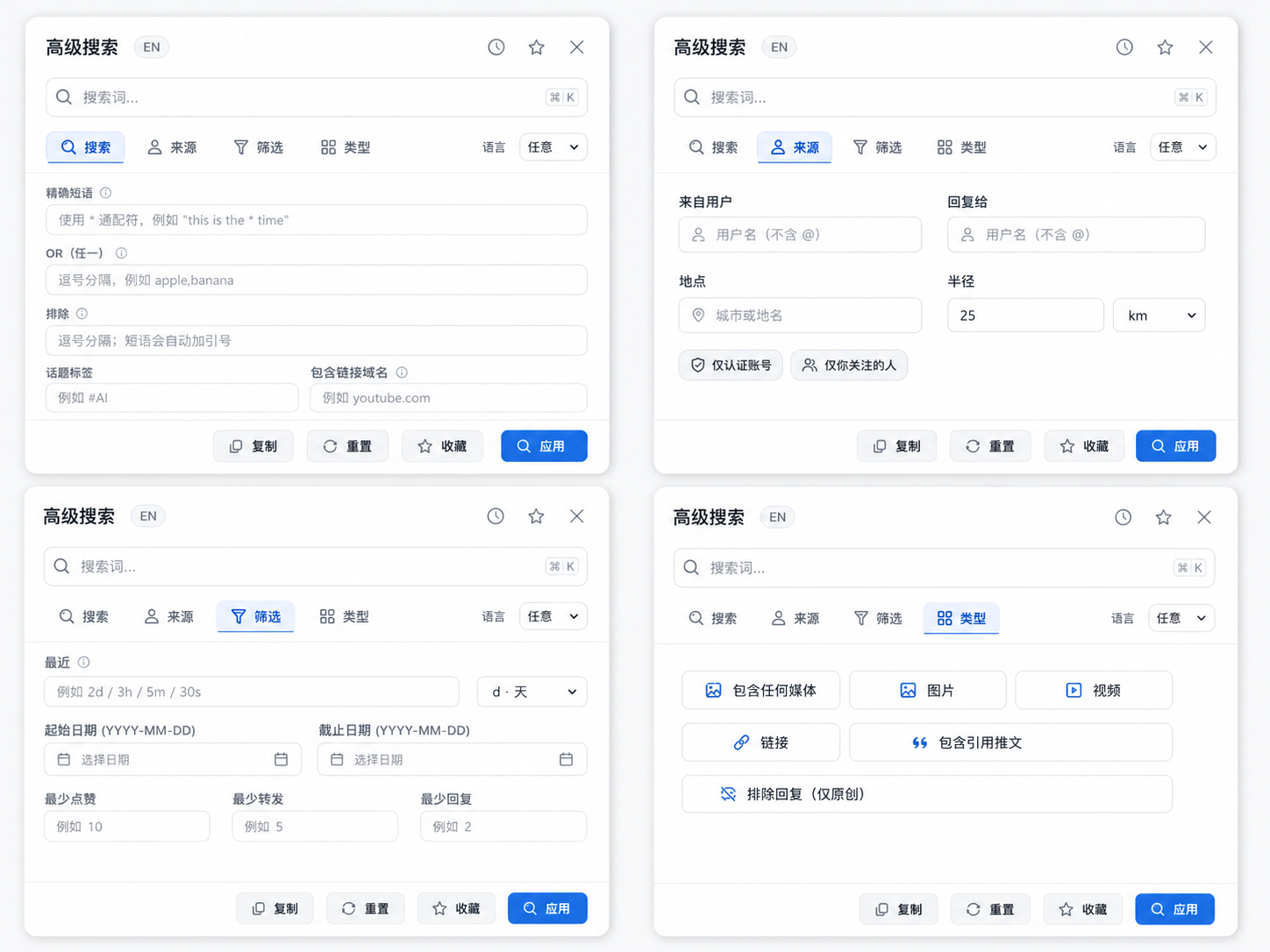The width and height of the screenshot is (1270, 952).
Task: Click magnifier icon in bottom-left search bar
Action: point(61,566)
